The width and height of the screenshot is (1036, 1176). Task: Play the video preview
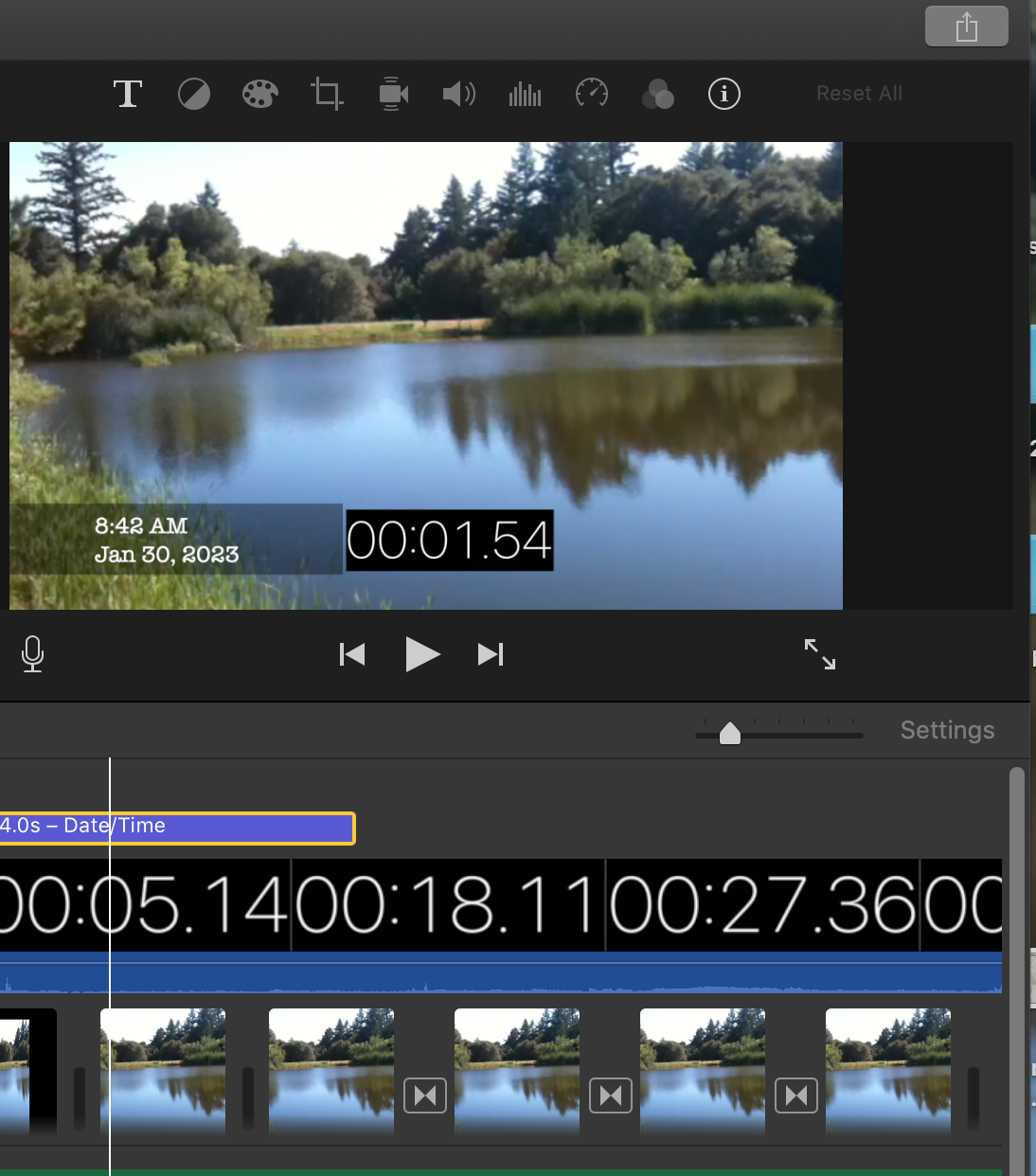coord(422,654)
